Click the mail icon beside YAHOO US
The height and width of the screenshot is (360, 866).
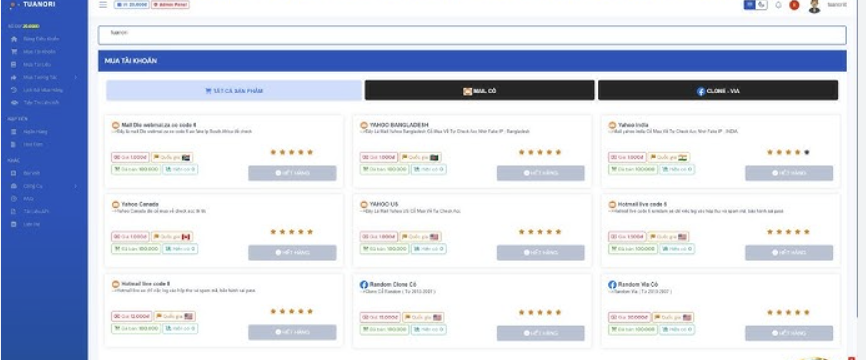(364, 205)
